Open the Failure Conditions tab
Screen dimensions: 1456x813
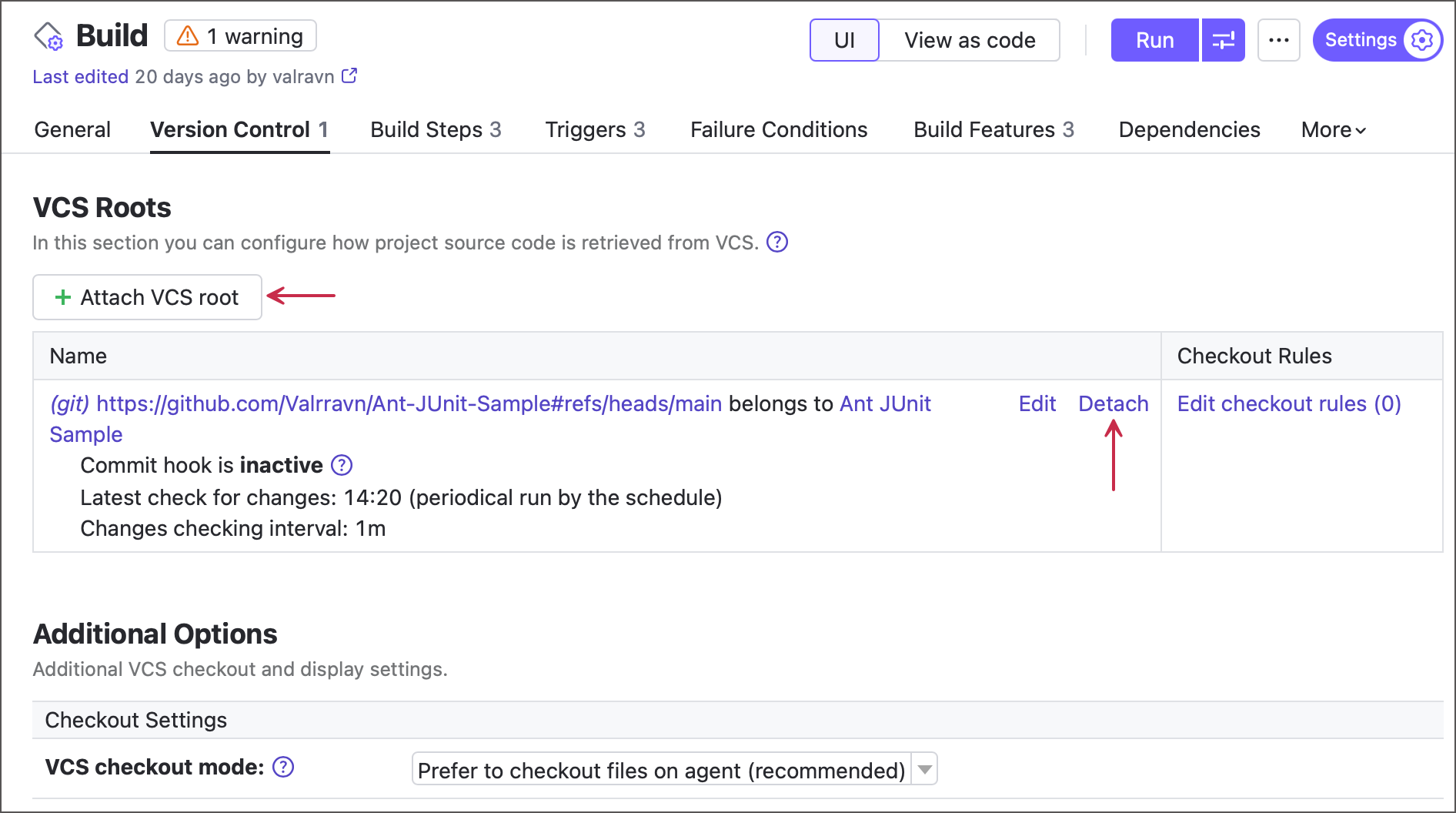[x=779, y=130]
